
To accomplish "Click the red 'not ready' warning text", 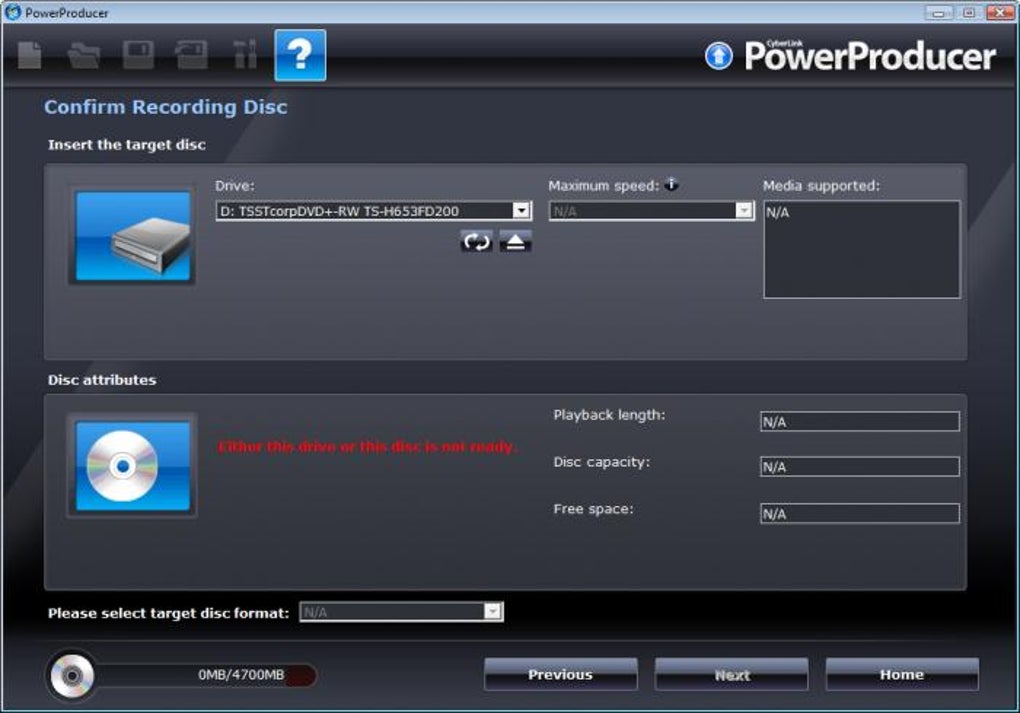I will click(x=368, y=446).
